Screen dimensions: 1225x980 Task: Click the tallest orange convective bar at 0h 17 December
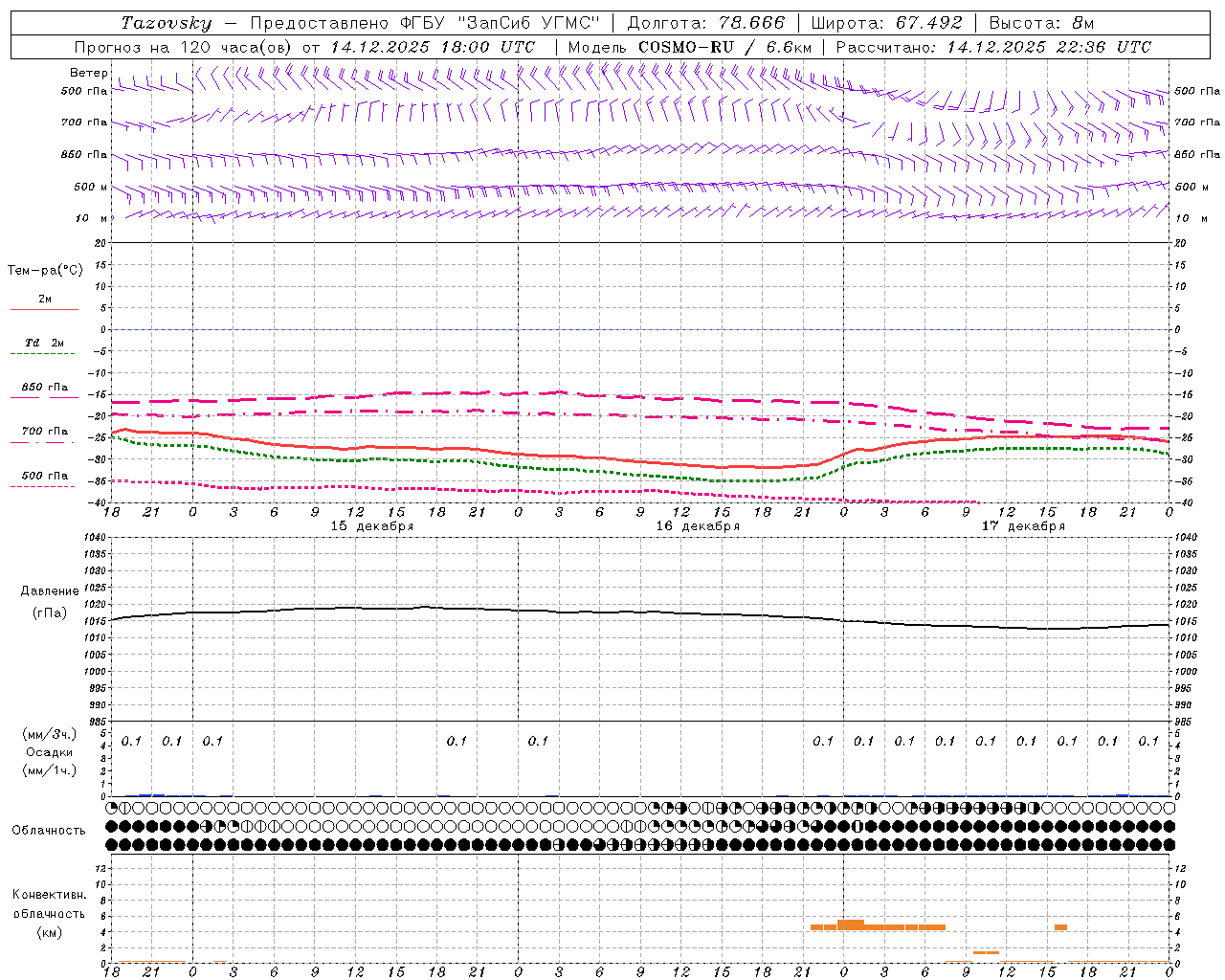click(851, 924)
